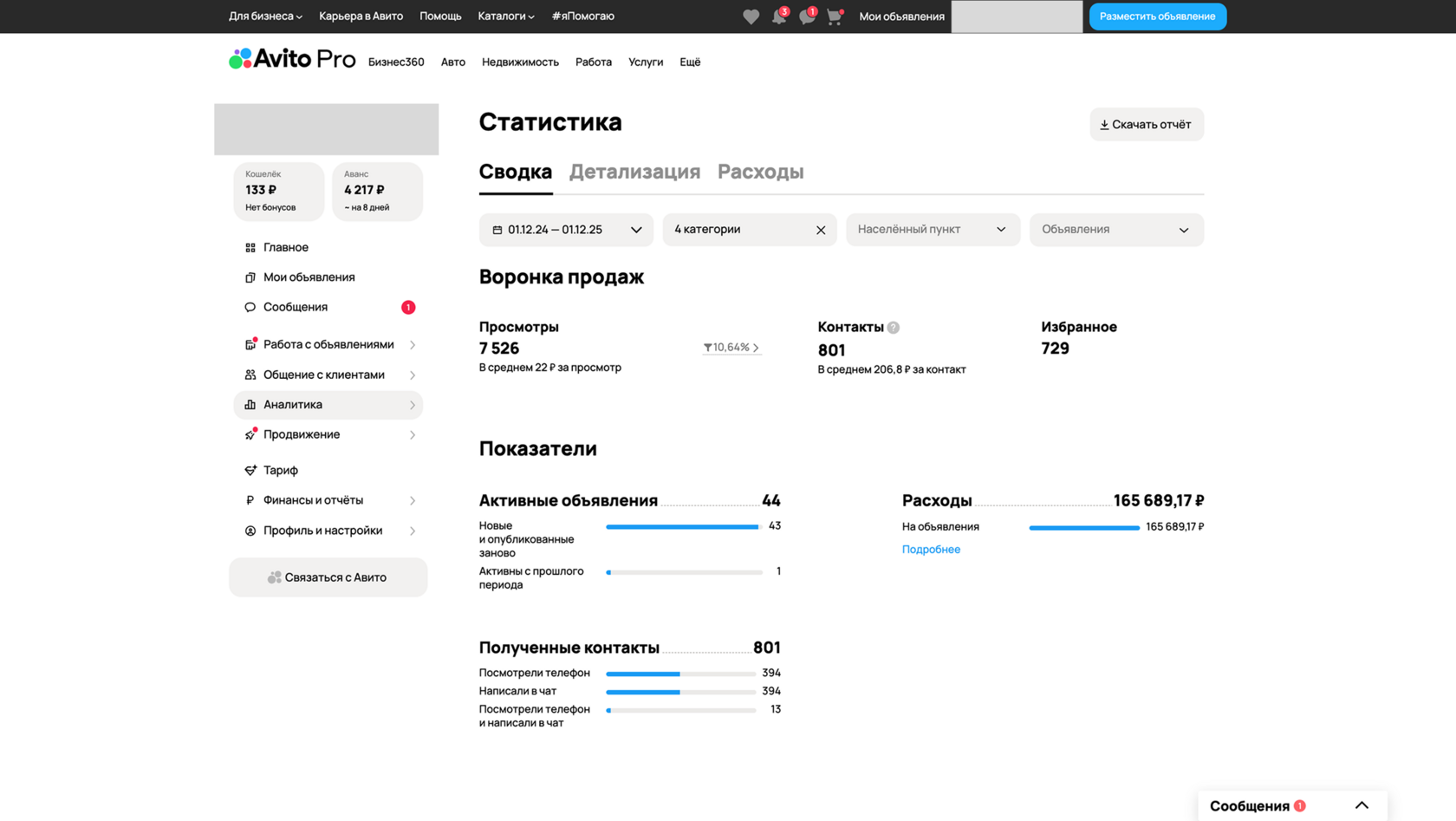Expand Работа с объявлениями chevron
The width and height of the screenshot is (1456, 821).
pos(413,345)
